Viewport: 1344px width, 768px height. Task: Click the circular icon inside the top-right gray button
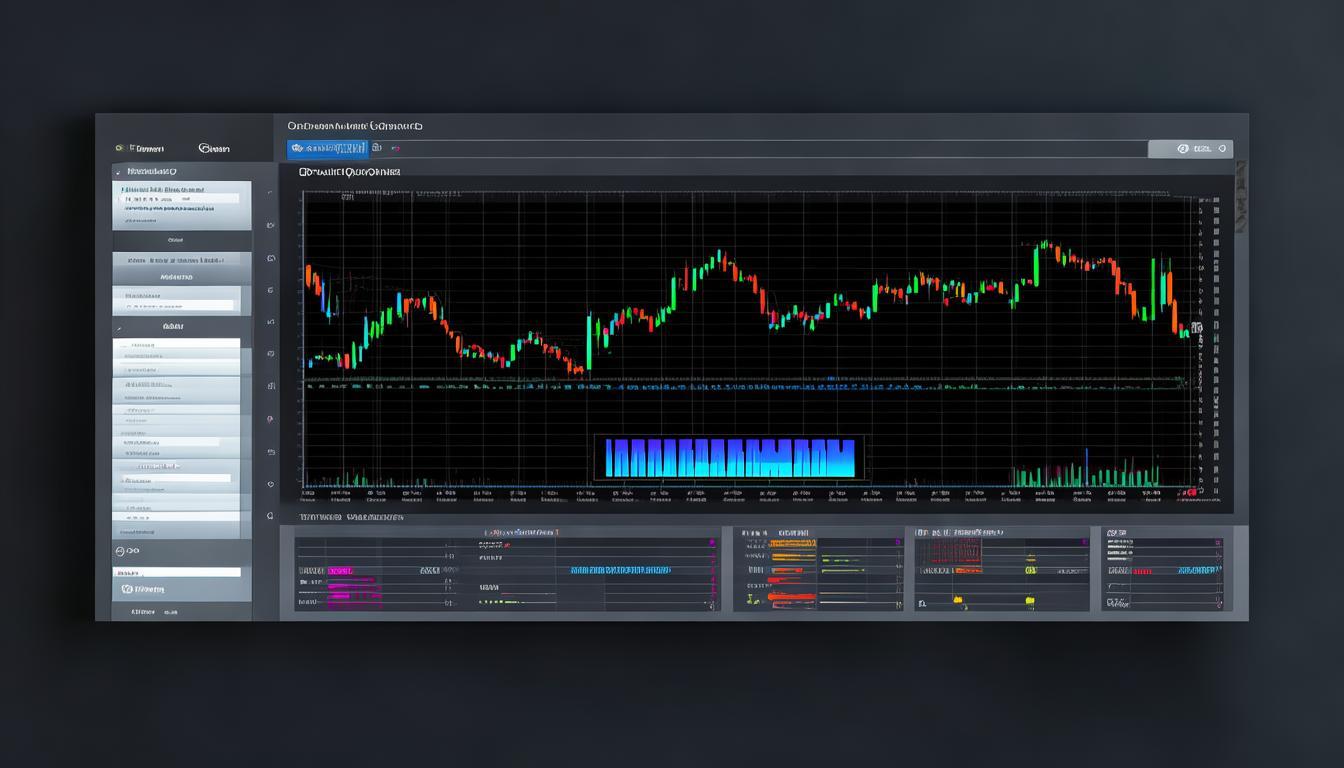click(1183, 149)
